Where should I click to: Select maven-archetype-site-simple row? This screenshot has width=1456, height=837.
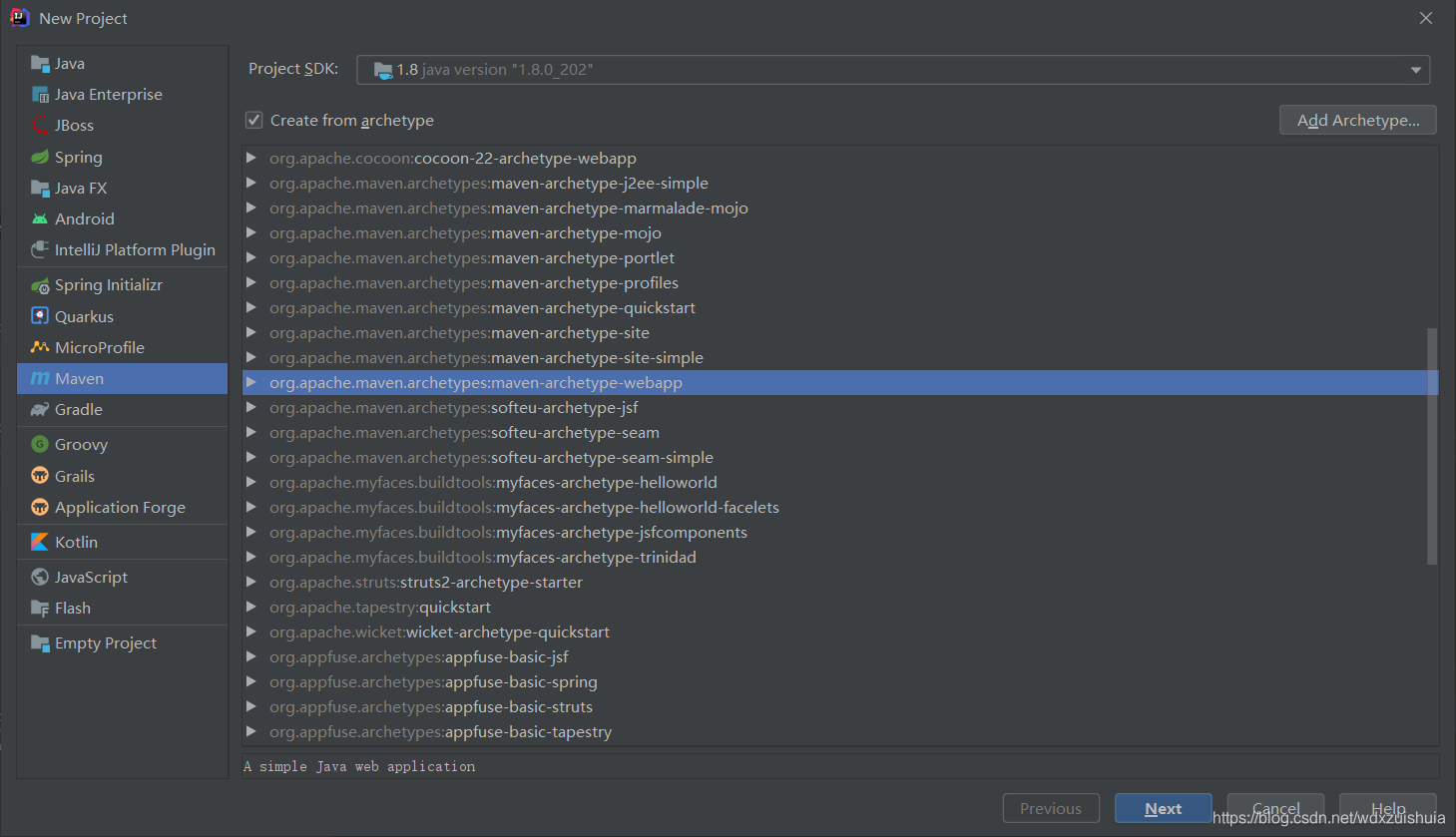pyautogui.click(x=840, y=357)
